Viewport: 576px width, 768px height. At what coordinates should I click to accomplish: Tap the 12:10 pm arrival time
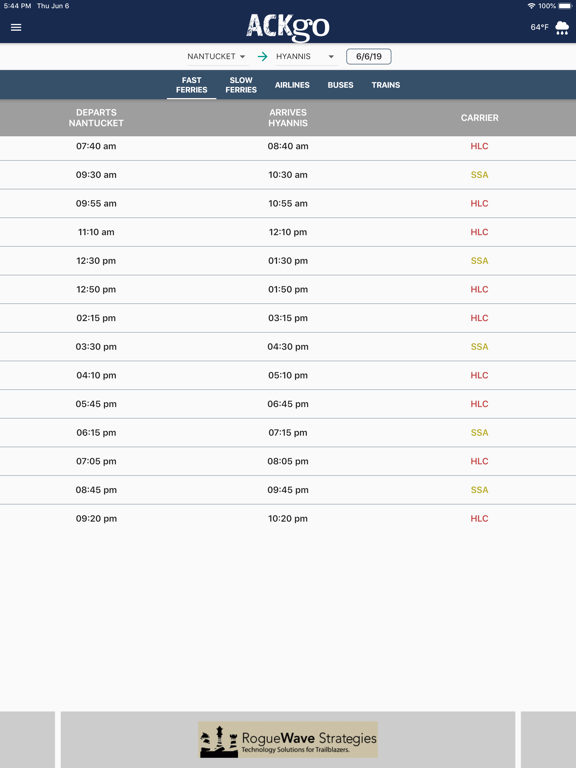[x=288, y=232]
